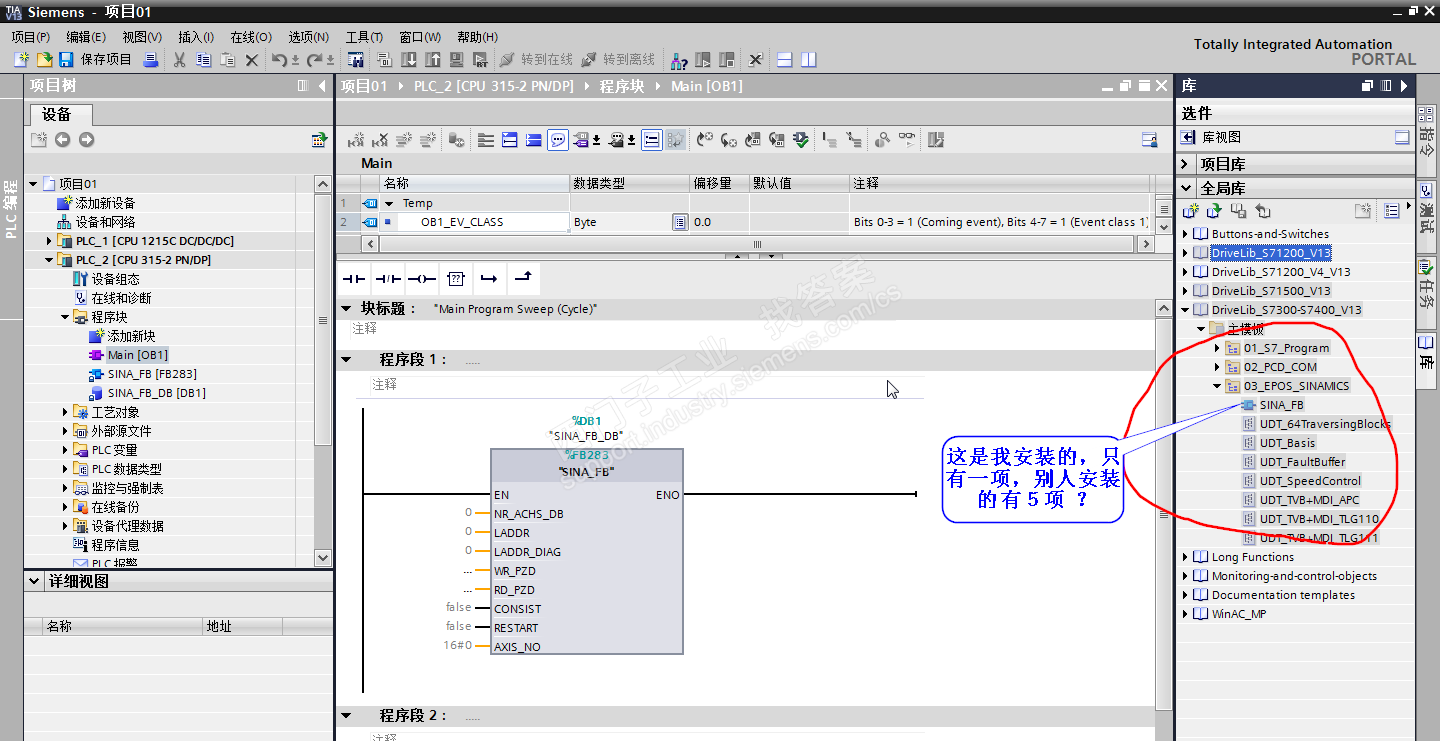Collapse the Temp section in interface table

point(390,203)
